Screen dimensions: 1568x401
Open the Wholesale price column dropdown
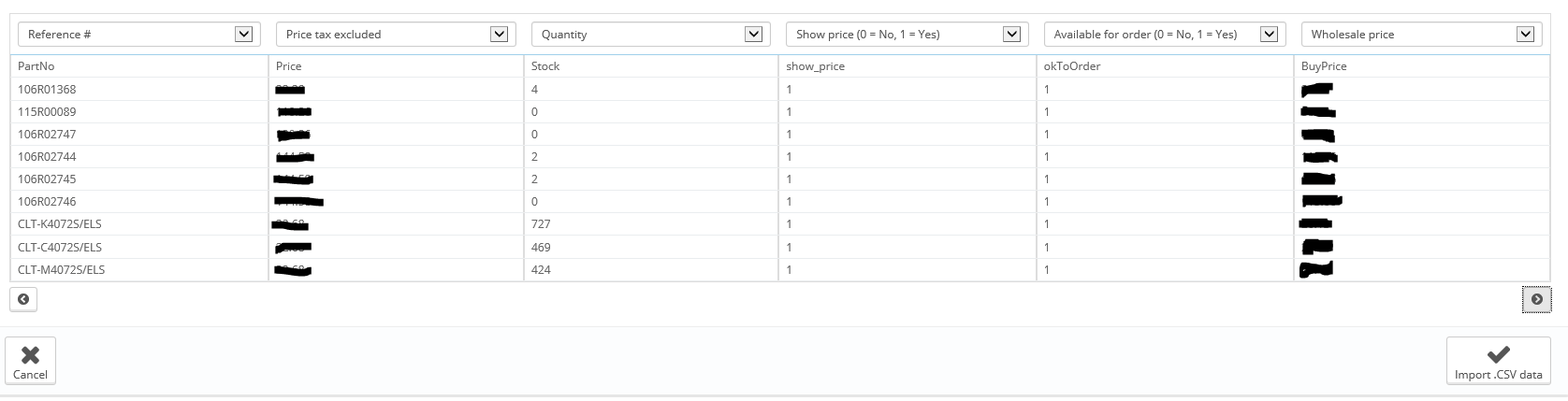point(1421,35)
